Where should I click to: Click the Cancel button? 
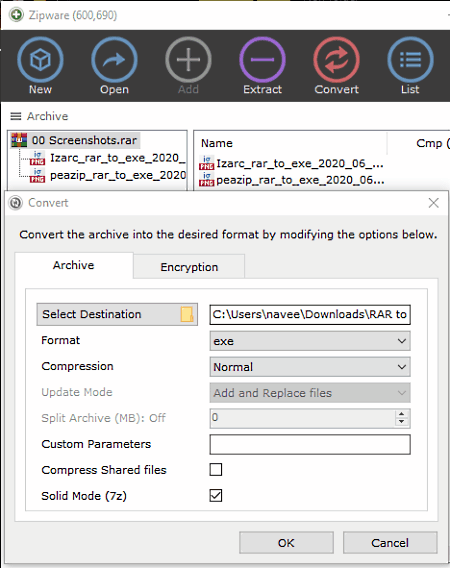[x=390, y=543]
